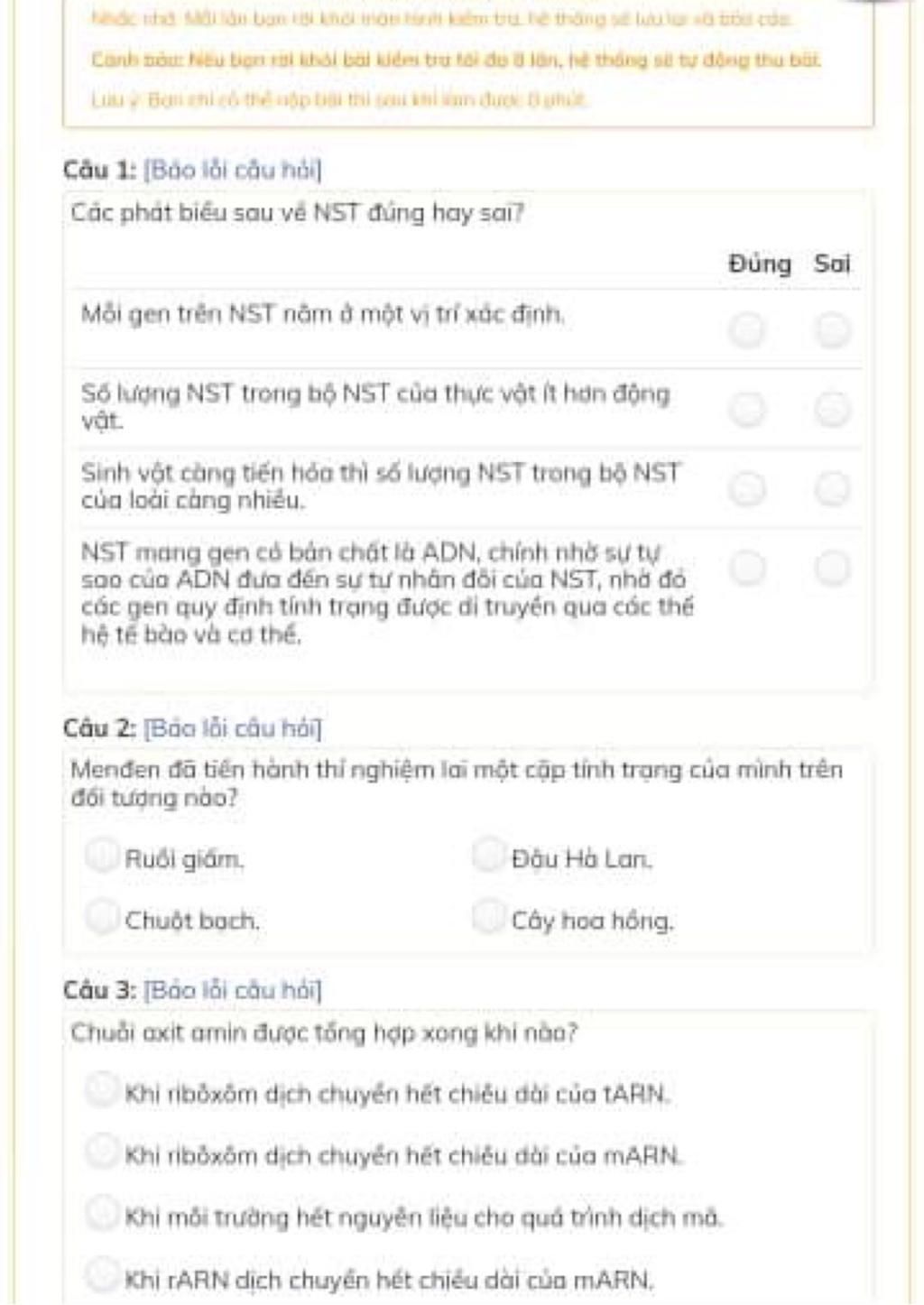Pick 'Khi rARN dịch chuyển hết chiều dài' answer

102,1275
